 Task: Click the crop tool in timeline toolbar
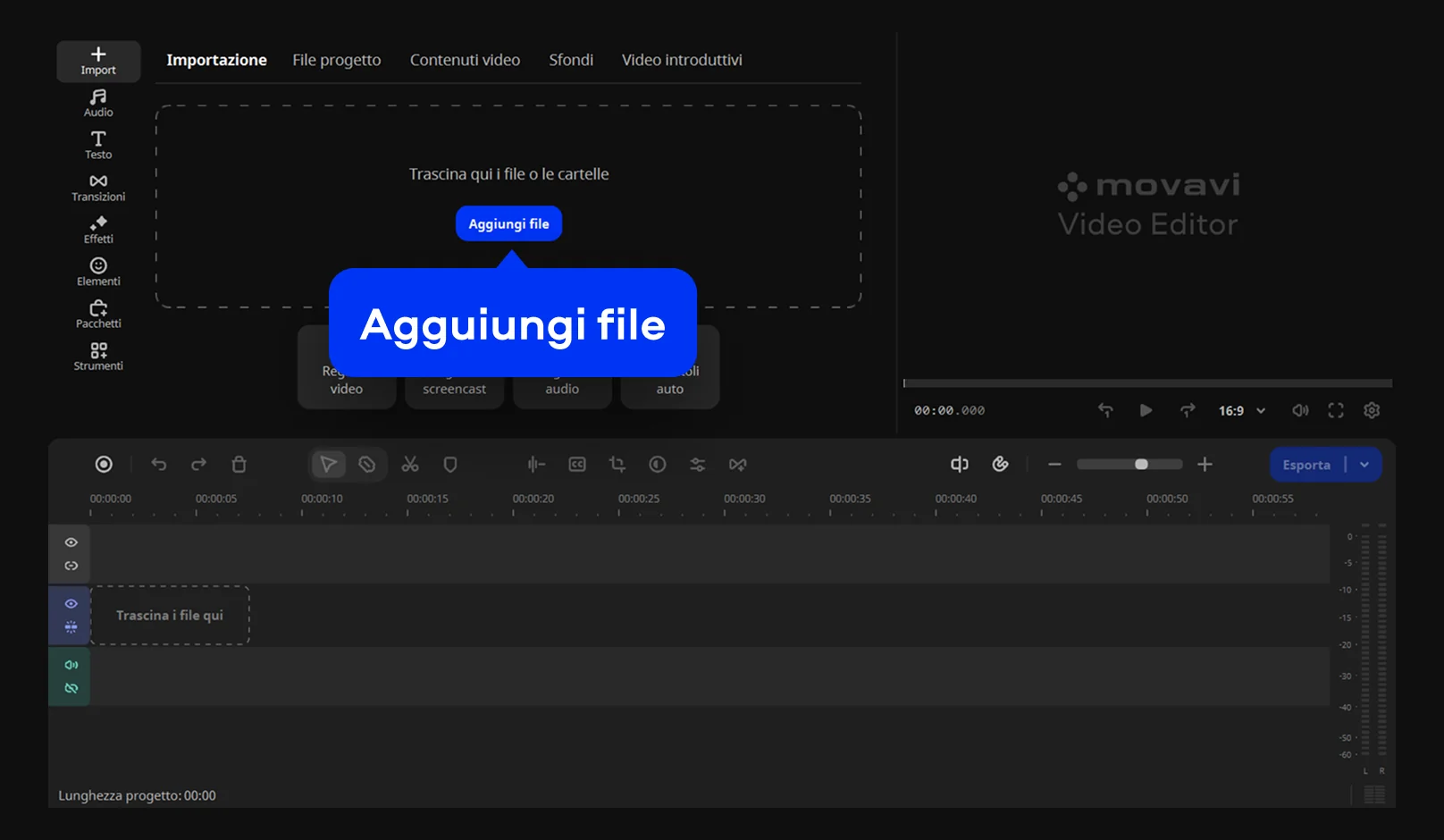pos(617,465)
